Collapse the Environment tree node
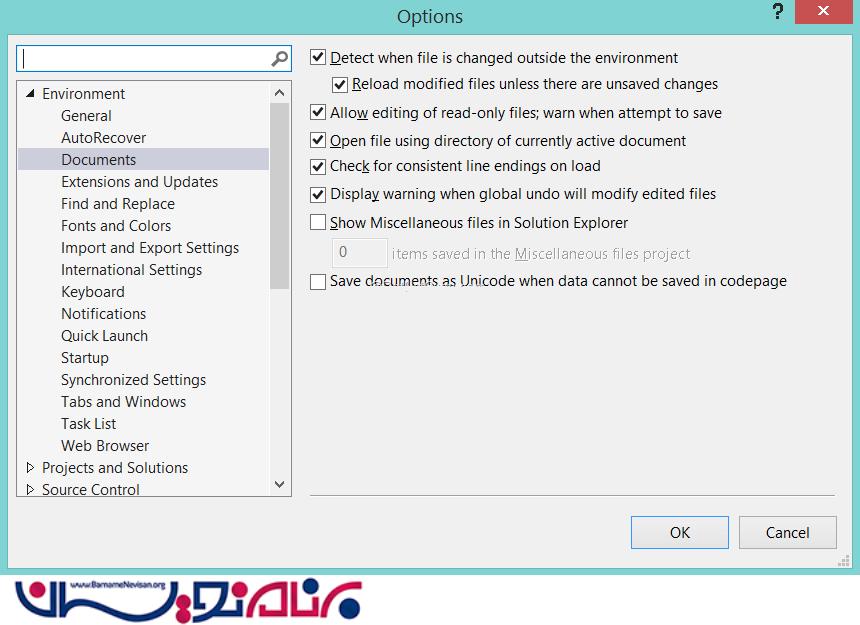860x625 pixels. pyautogui.click(x=30, y=94)
